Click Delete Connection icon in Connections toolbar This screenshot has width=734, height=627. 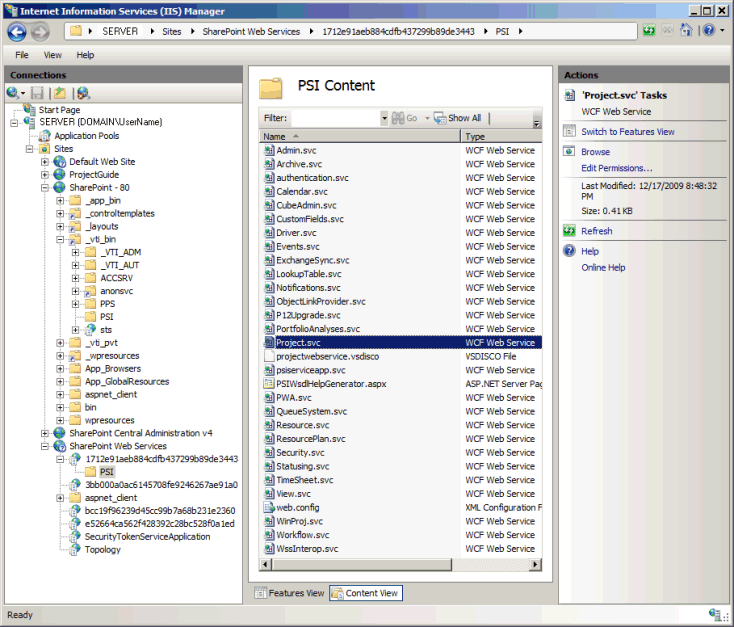83,93
